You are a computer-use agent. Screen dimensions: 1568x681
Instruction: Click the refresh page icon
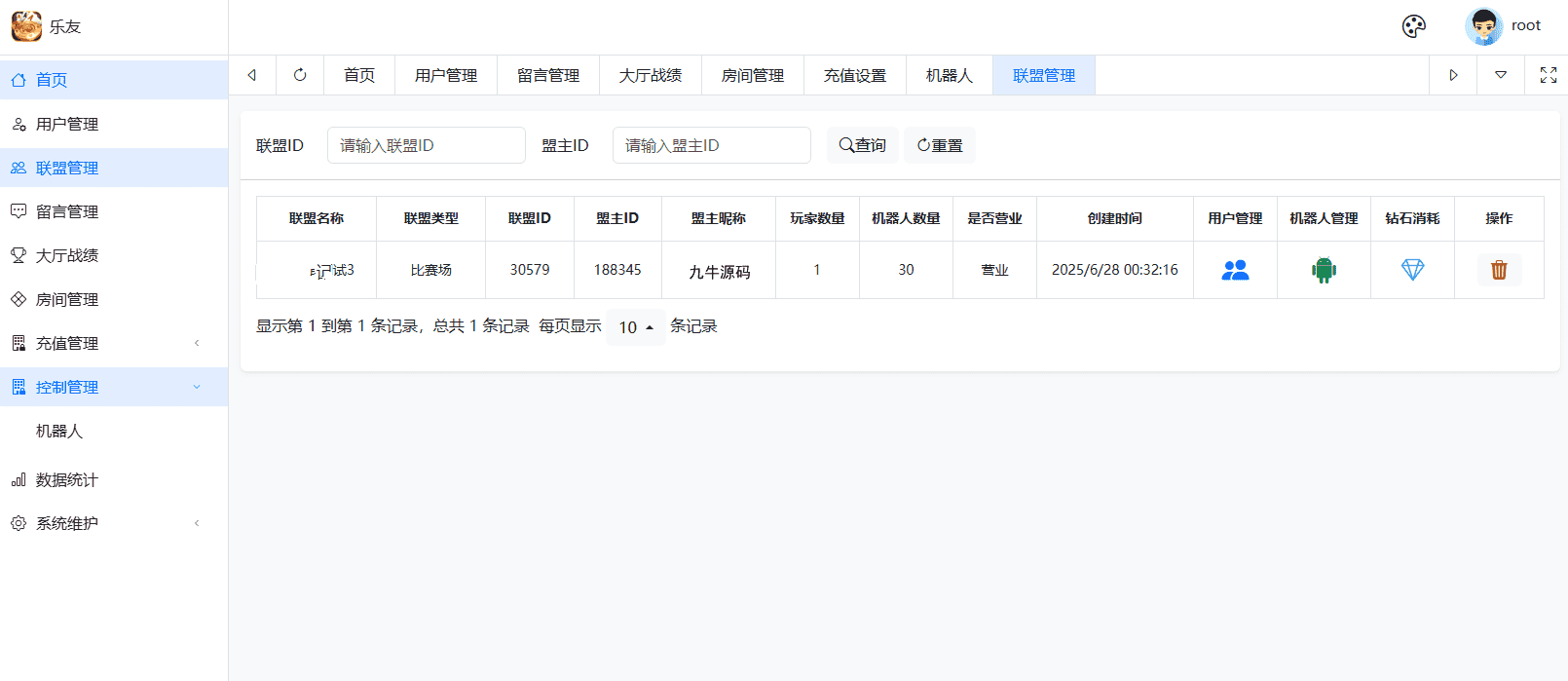300,75
